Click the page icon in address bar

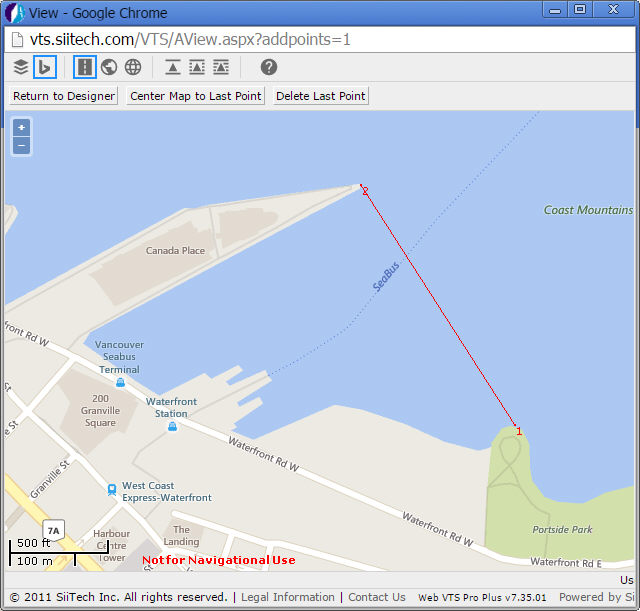pos(17,40)
